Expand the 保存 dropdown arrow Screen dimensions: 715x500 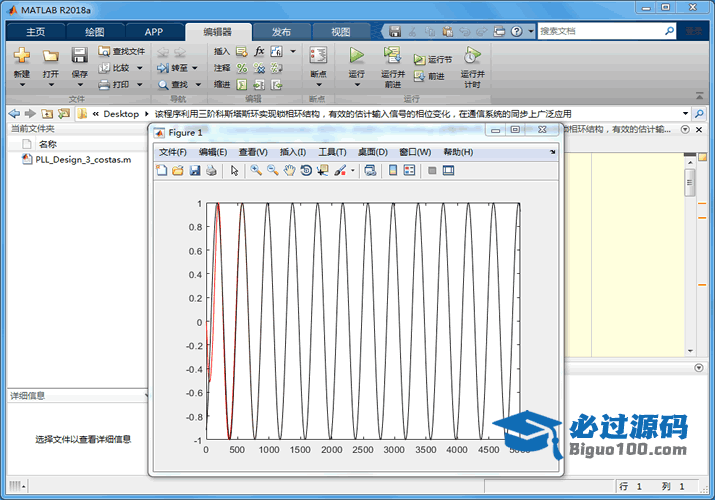point(80,85)
